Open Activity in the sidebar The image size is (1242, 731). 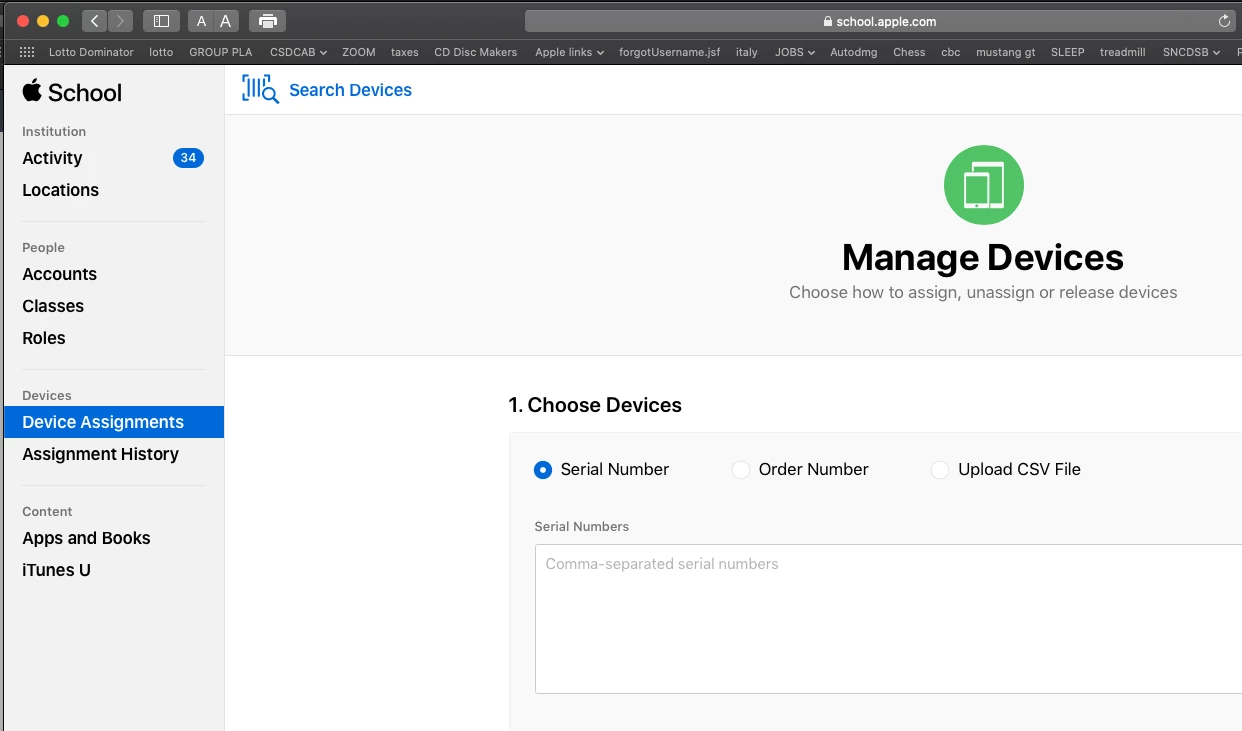[x=52, y=158]
